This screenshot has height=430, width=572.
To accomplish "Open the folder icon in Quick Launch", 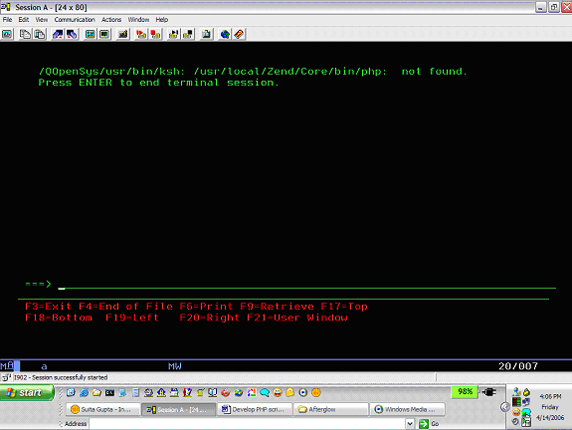I will click(97, 392).
